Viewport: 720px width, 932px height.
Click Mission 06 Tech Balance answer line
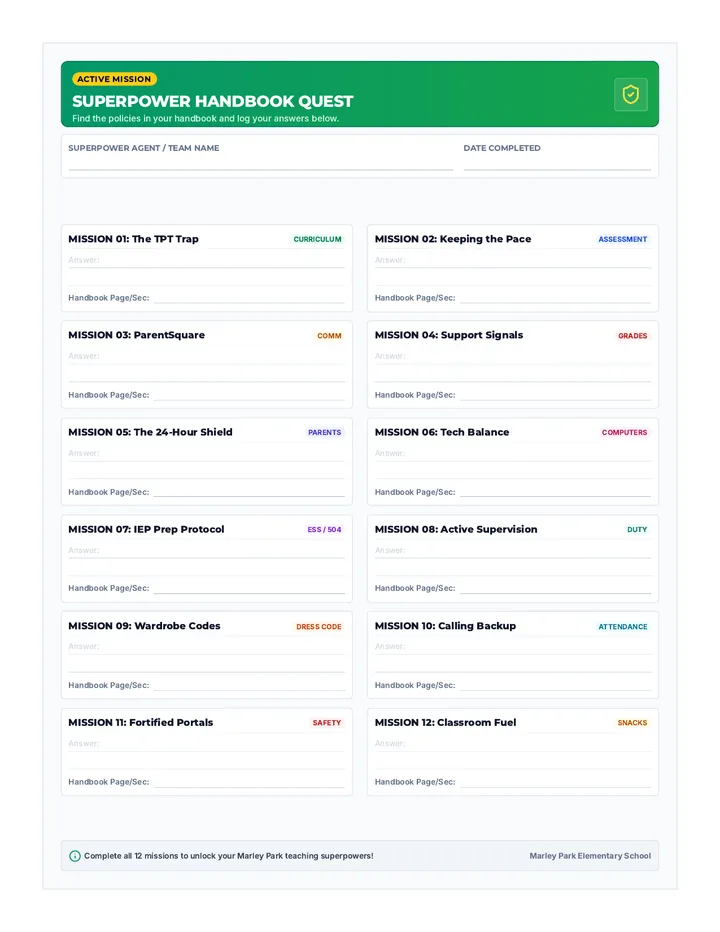coord(513,454)
